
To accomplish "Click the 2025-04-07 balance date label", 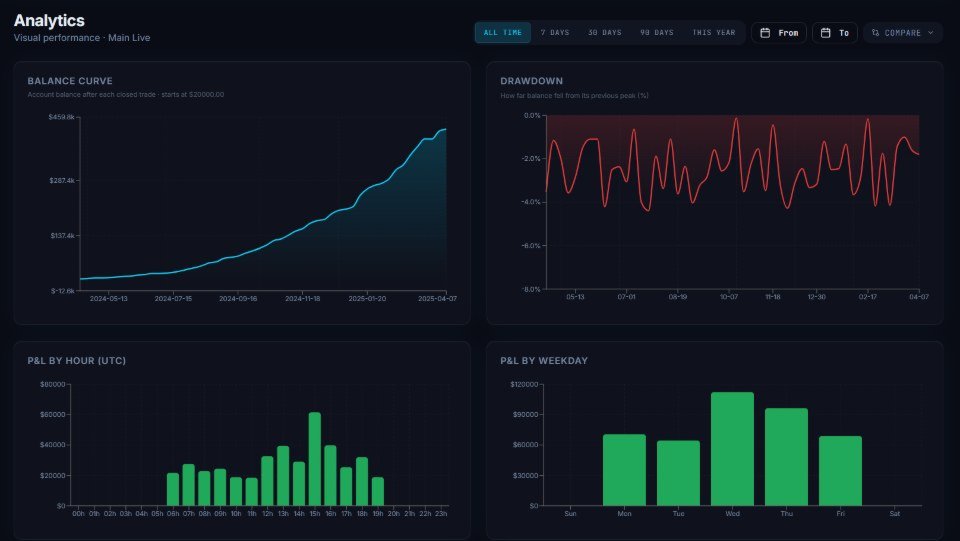I will click(x=437, y=299).
